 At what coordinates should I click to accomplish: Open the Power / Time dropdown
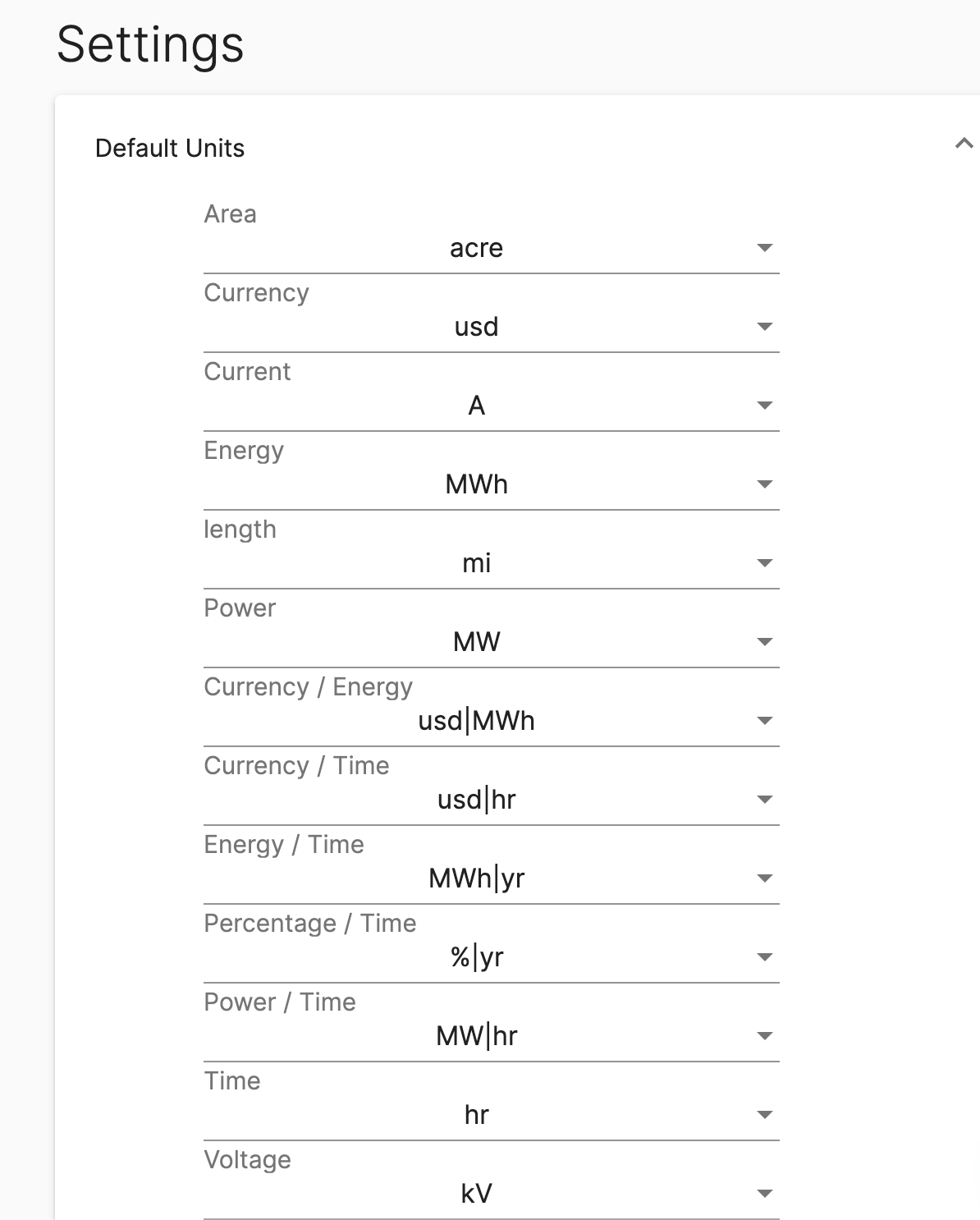click(x=491, y=1035)
